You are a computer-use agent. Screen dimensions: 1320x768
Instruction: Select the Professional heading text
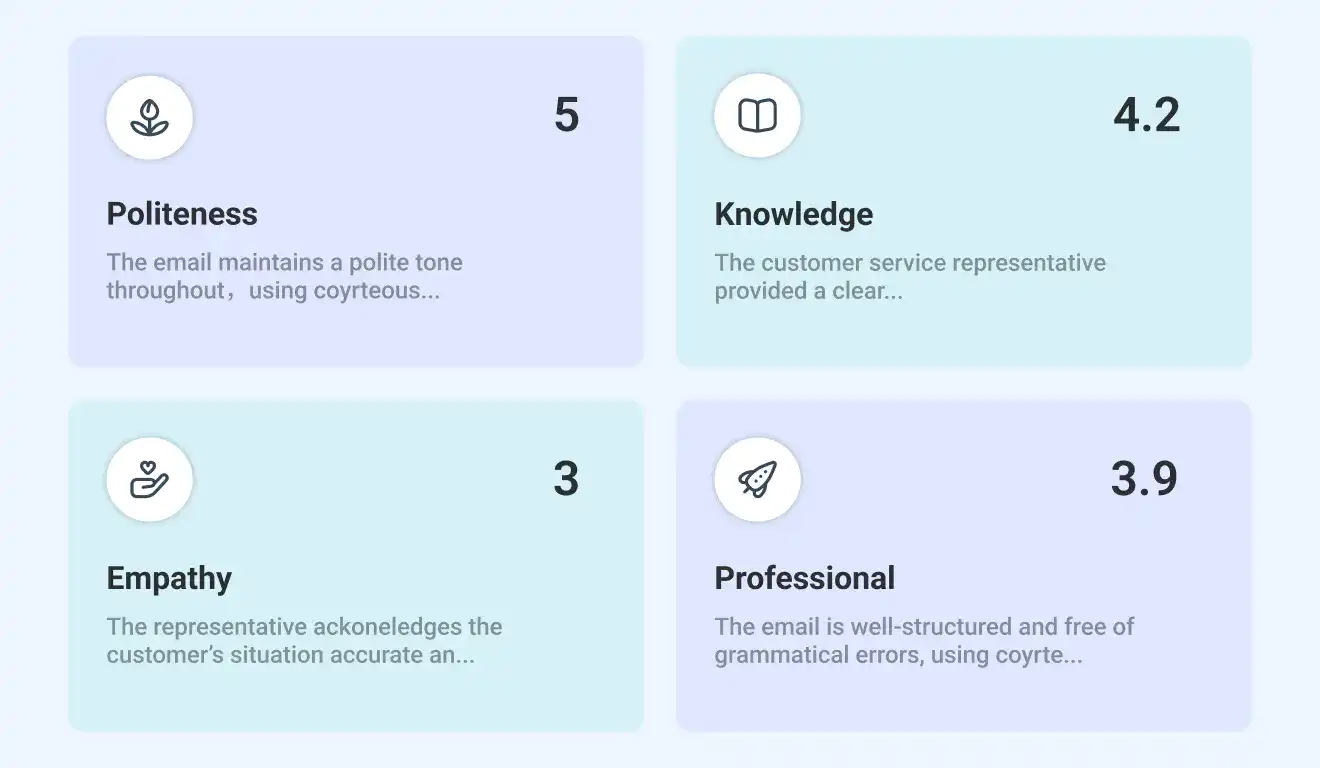click(804, 578)
